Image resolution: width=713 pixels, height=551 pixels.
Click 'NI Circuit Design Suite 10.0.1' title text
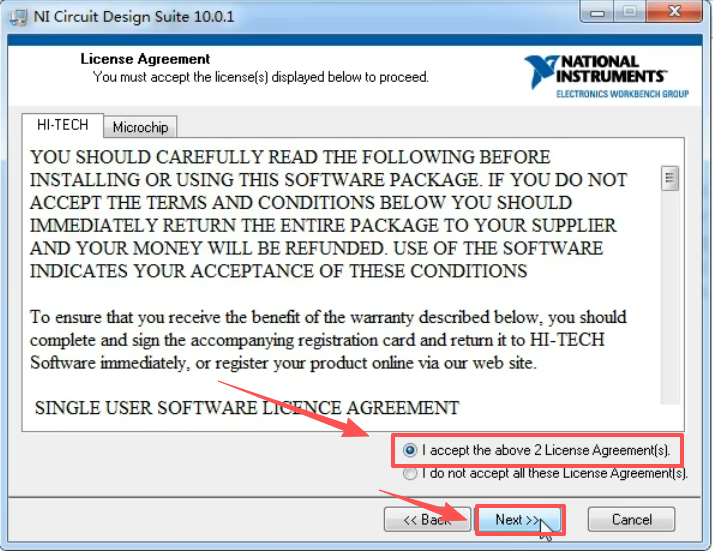[134, 17]
